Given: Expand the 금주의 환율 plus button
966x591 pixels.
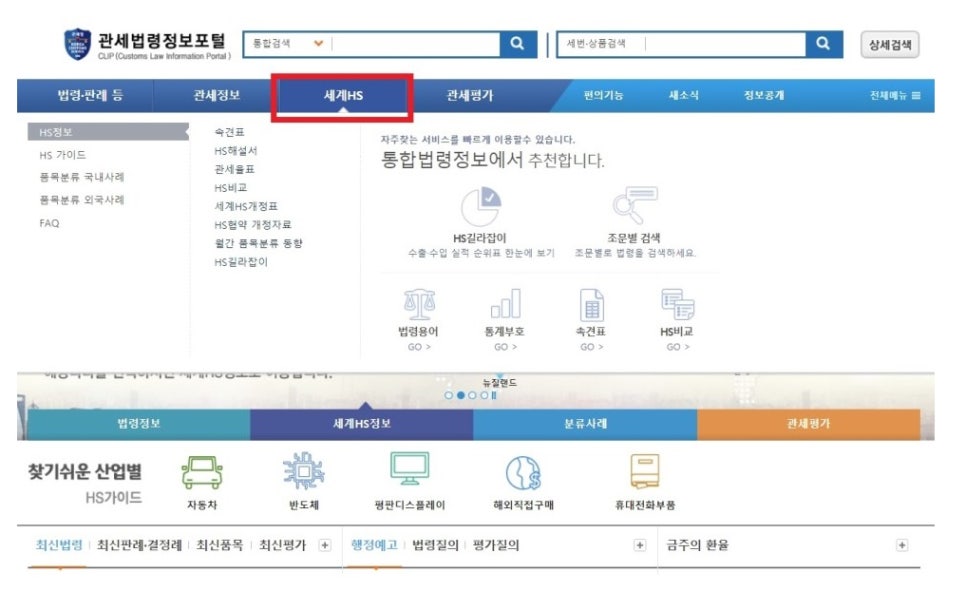Looking at the screenshot, I should tap(902, 545).
